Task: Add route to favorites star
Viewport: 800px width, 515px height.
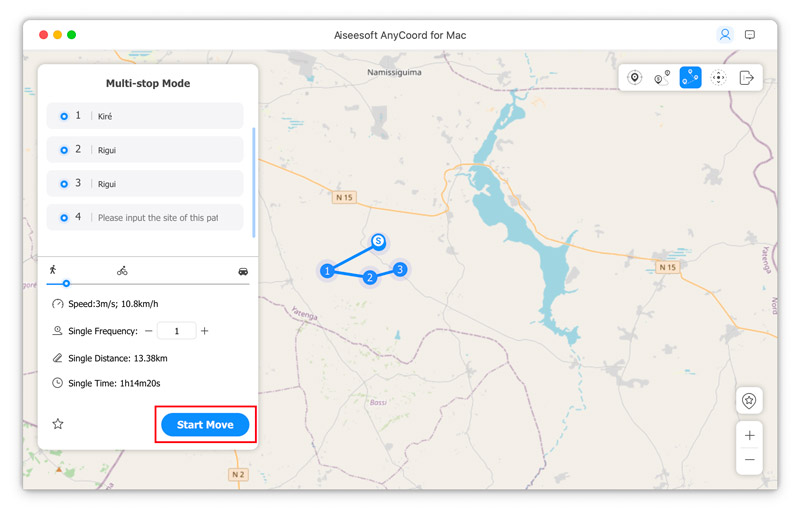Action: pos(58,424)
